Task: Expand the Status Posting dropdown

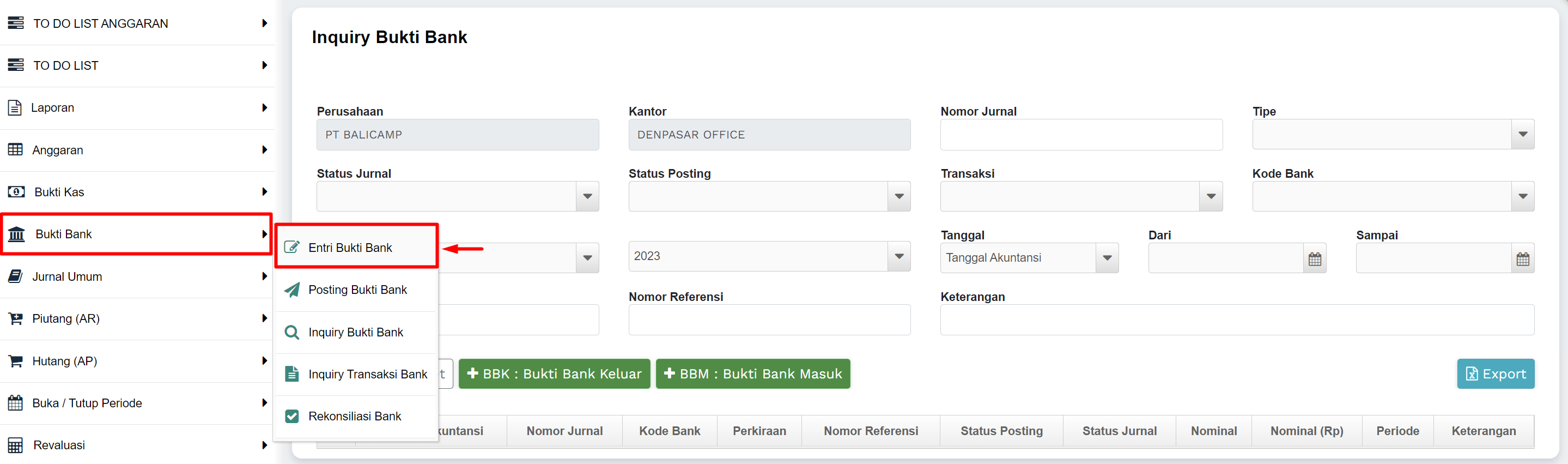Action: pyautogui.click(x=898, y=197)
